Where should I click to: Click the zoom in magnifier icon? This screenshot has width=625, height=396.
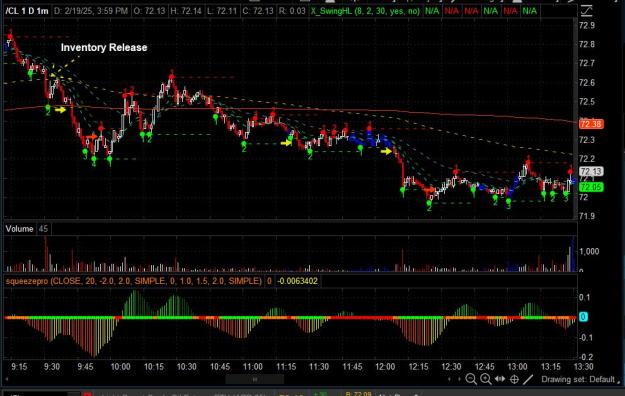click(x=485, y=379)
